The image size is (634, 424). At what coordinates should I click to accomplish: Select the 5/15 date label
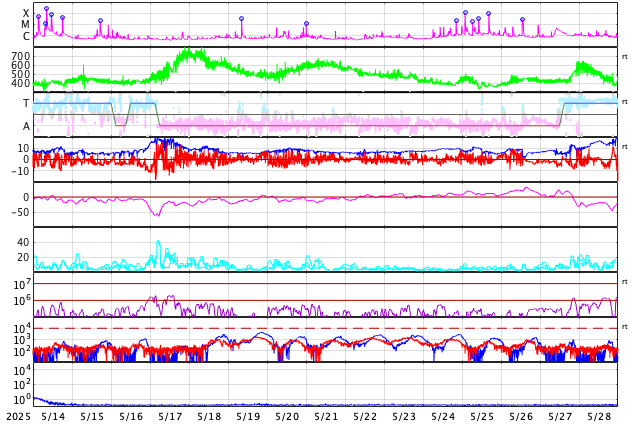click(x=92, y=416)
